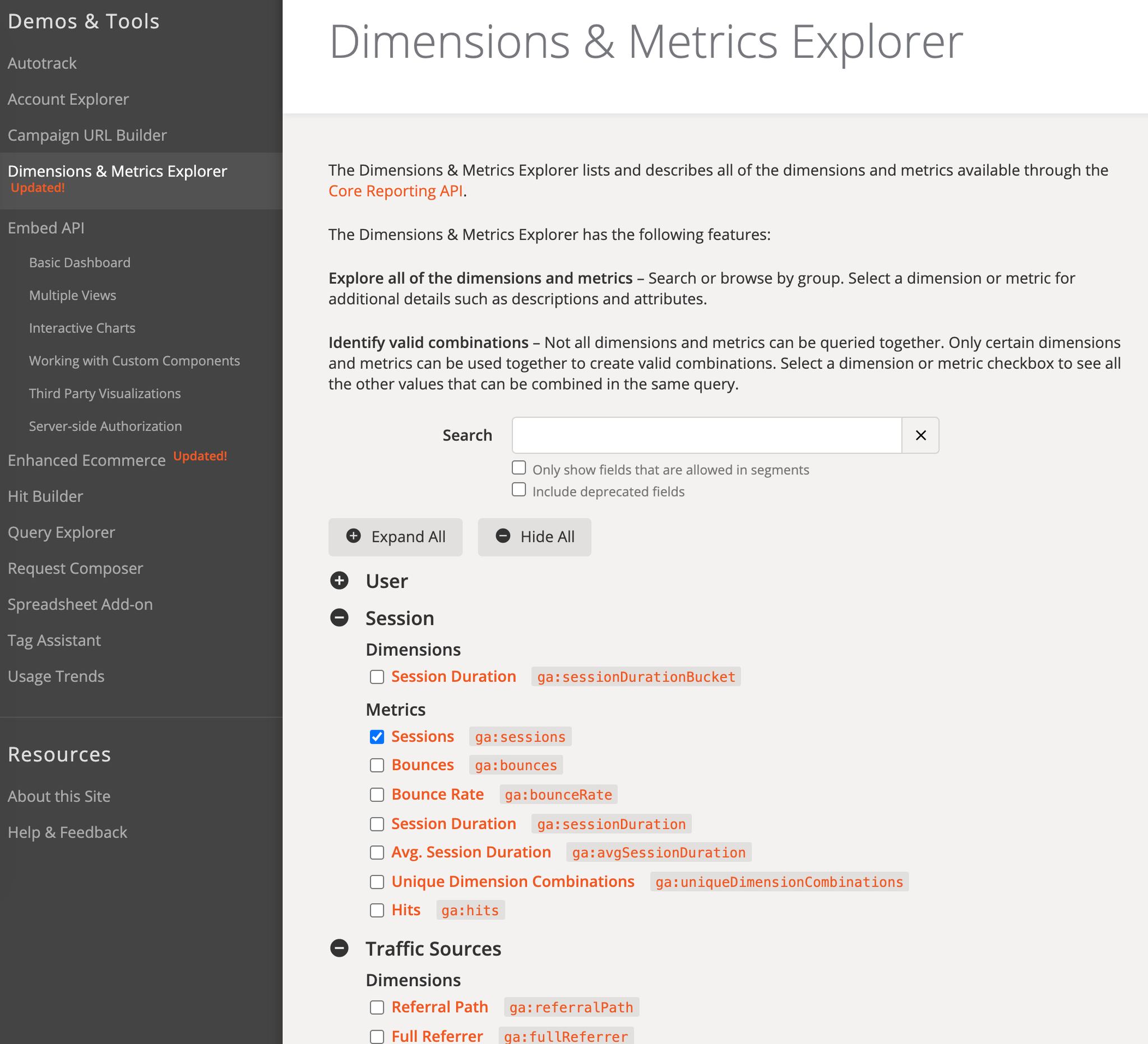Open Campaign URL Builder

coord(87,136)
